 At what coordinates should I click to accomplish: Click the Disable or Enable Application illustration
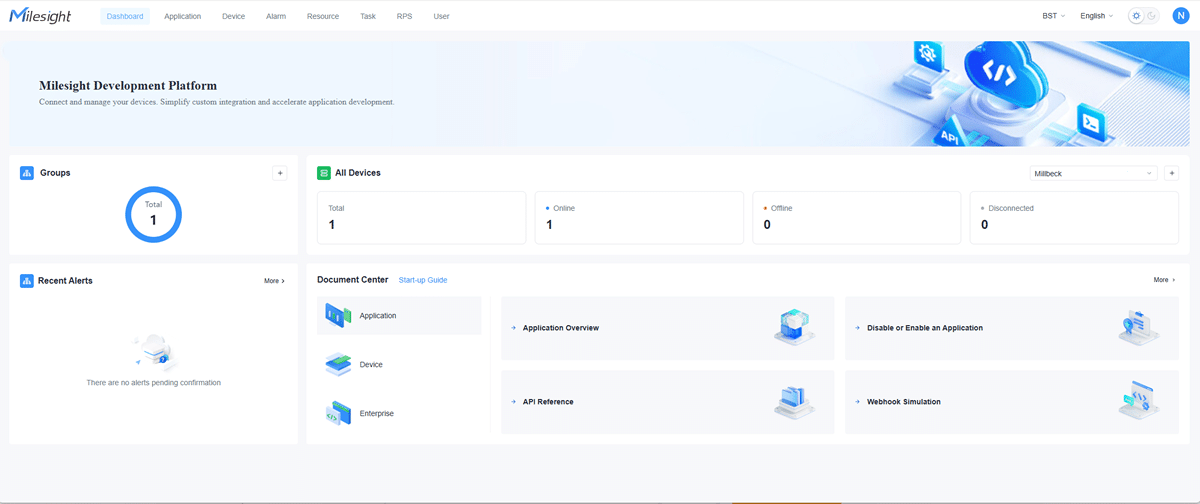1139,327
